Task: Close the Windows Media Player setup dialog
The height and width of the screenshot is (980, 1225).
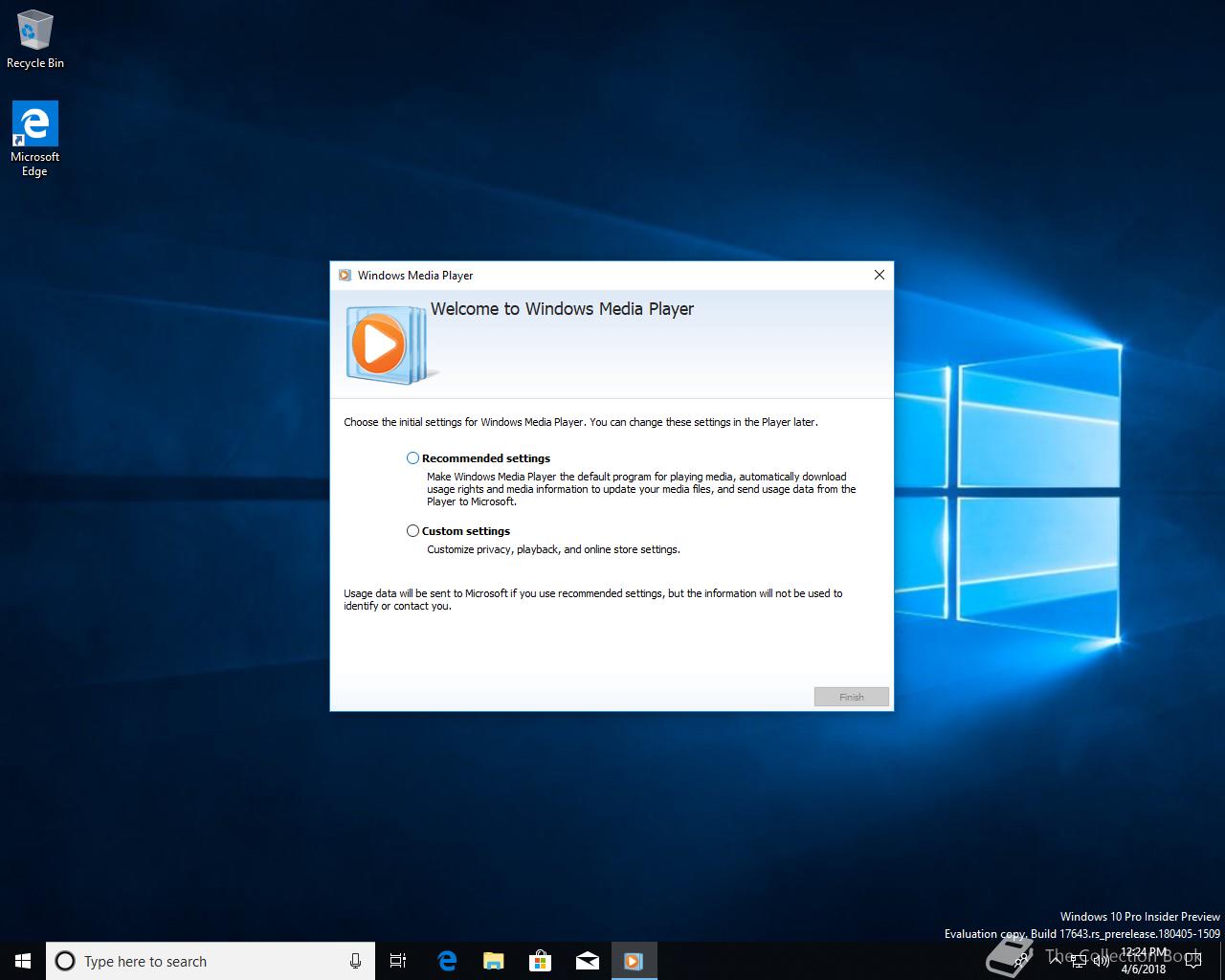Action: [880, 275]
